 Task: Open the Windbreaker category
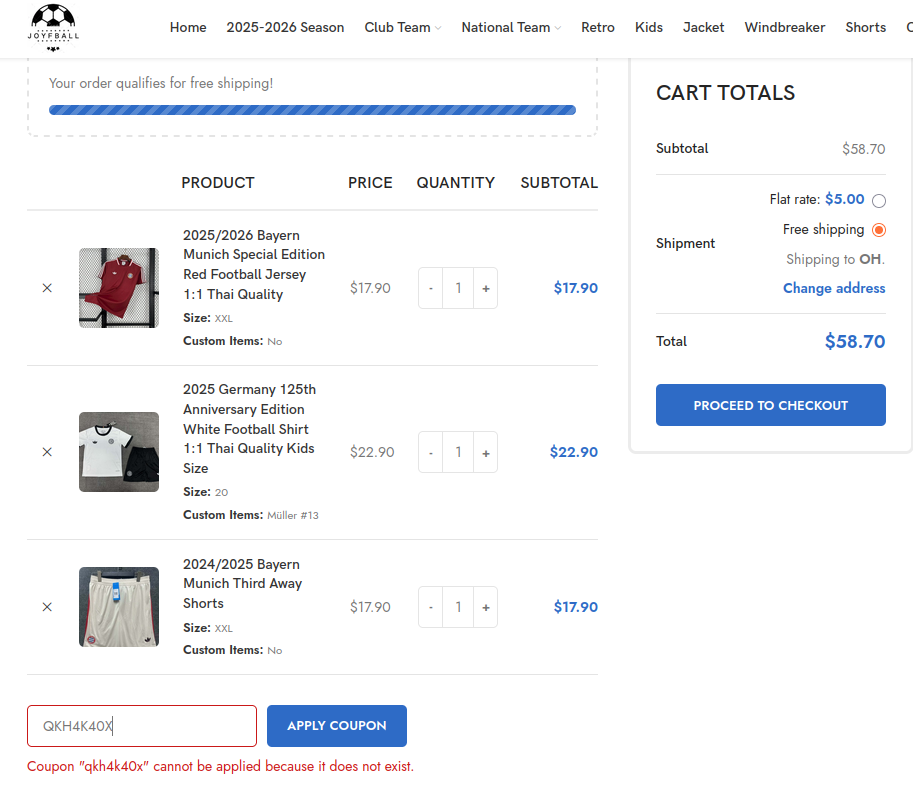click(784, 27)
